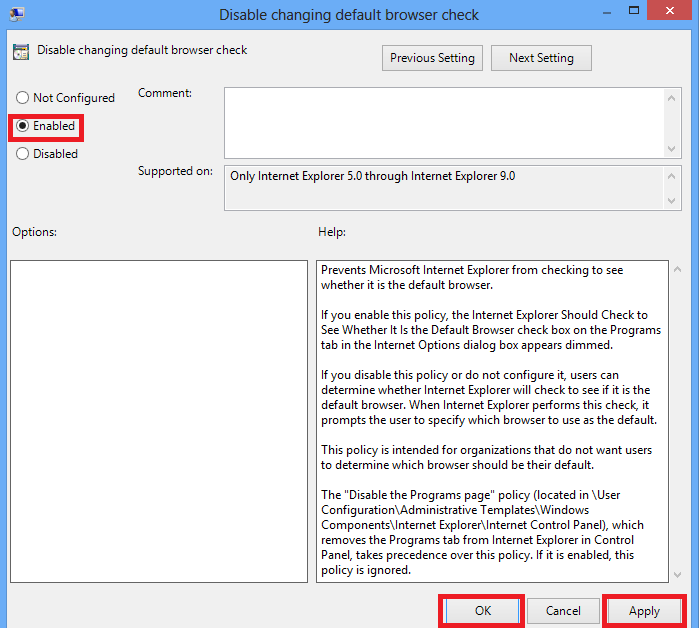Image resolution: width=699 pixels, height=628 pixels.
Task: Maximize the policy dialog window
Action: click(633, 11)
